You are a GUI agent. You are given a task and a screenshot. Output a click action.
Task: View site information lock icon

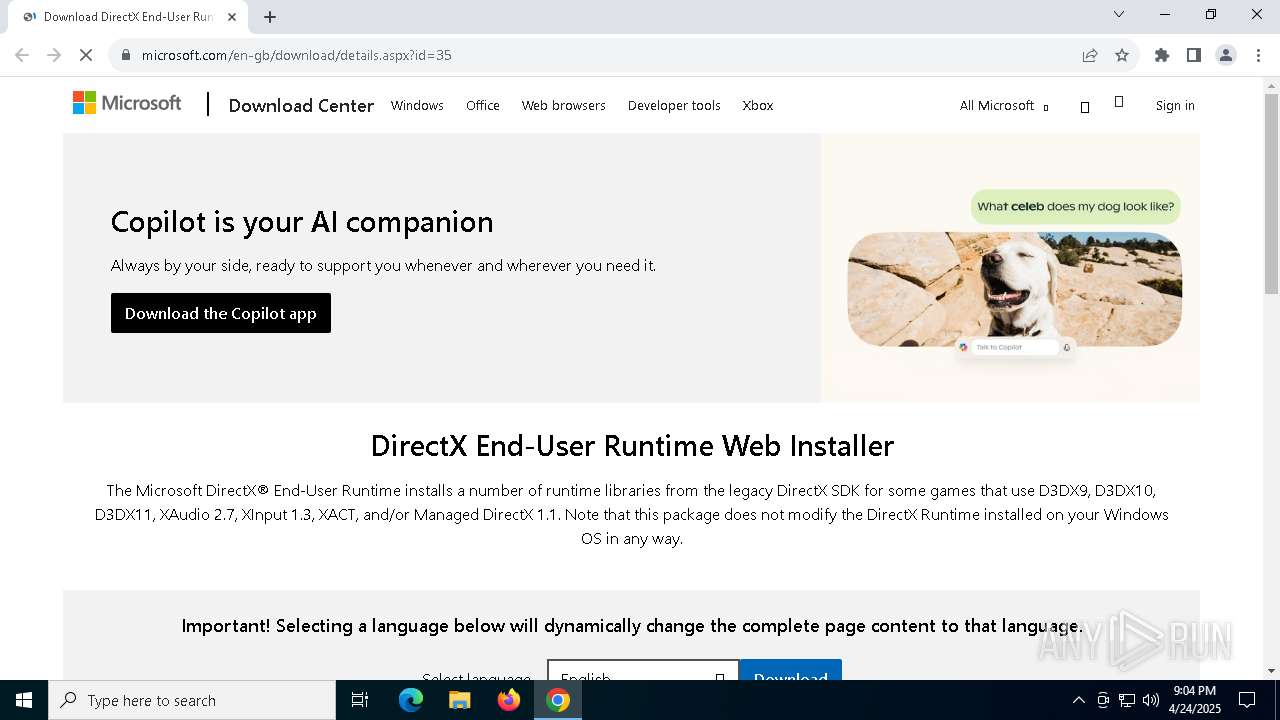coord(126,55)
